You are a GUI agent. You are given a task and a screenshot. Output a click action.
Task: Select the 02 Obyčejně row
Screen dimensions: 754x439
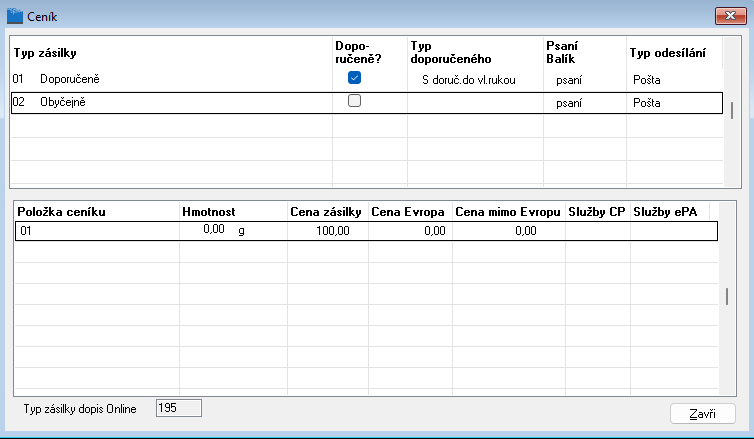pyautogui.click(x=366, y=103)
